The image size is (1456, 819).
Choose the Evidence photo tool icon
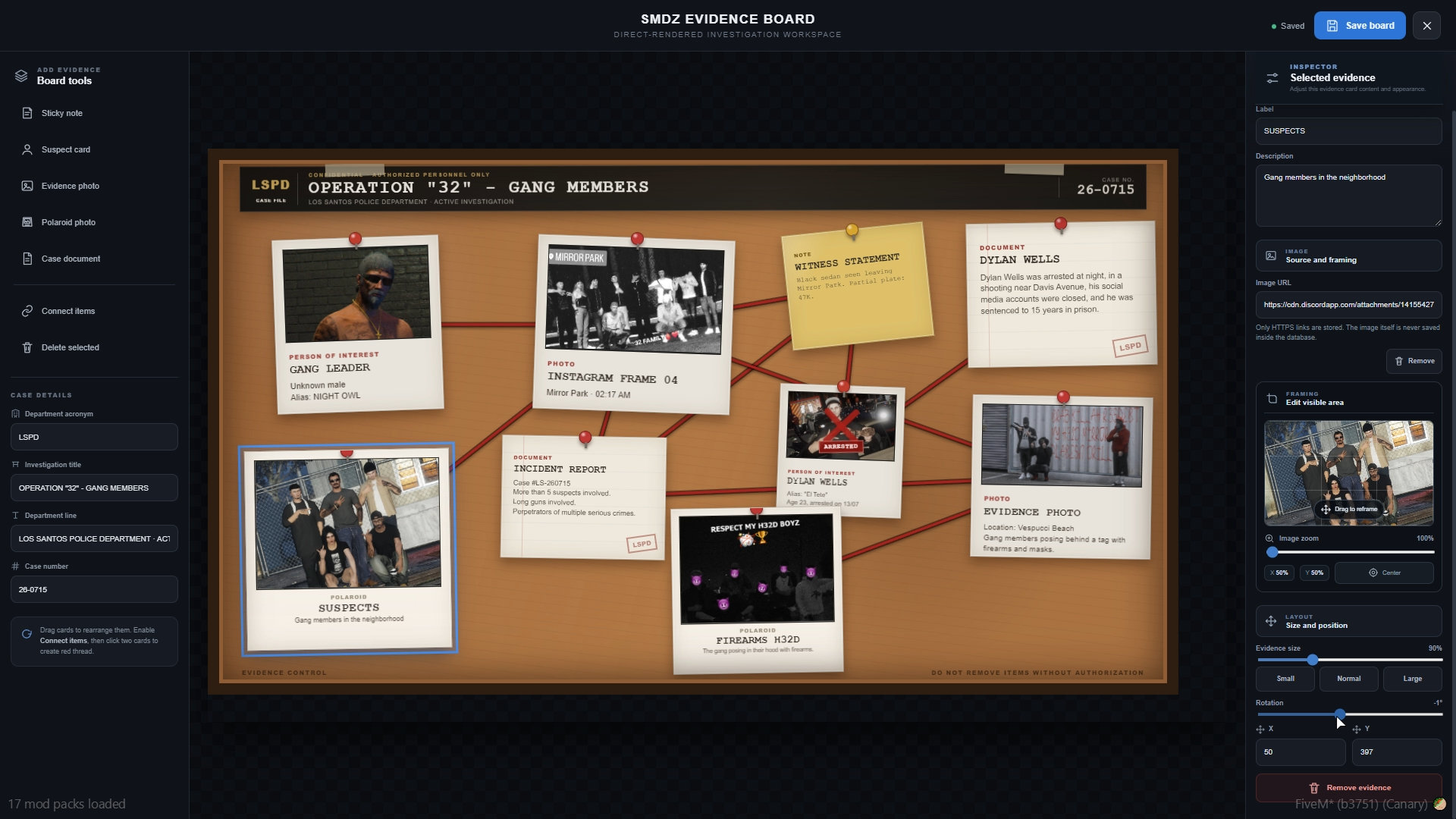(27, 186)
